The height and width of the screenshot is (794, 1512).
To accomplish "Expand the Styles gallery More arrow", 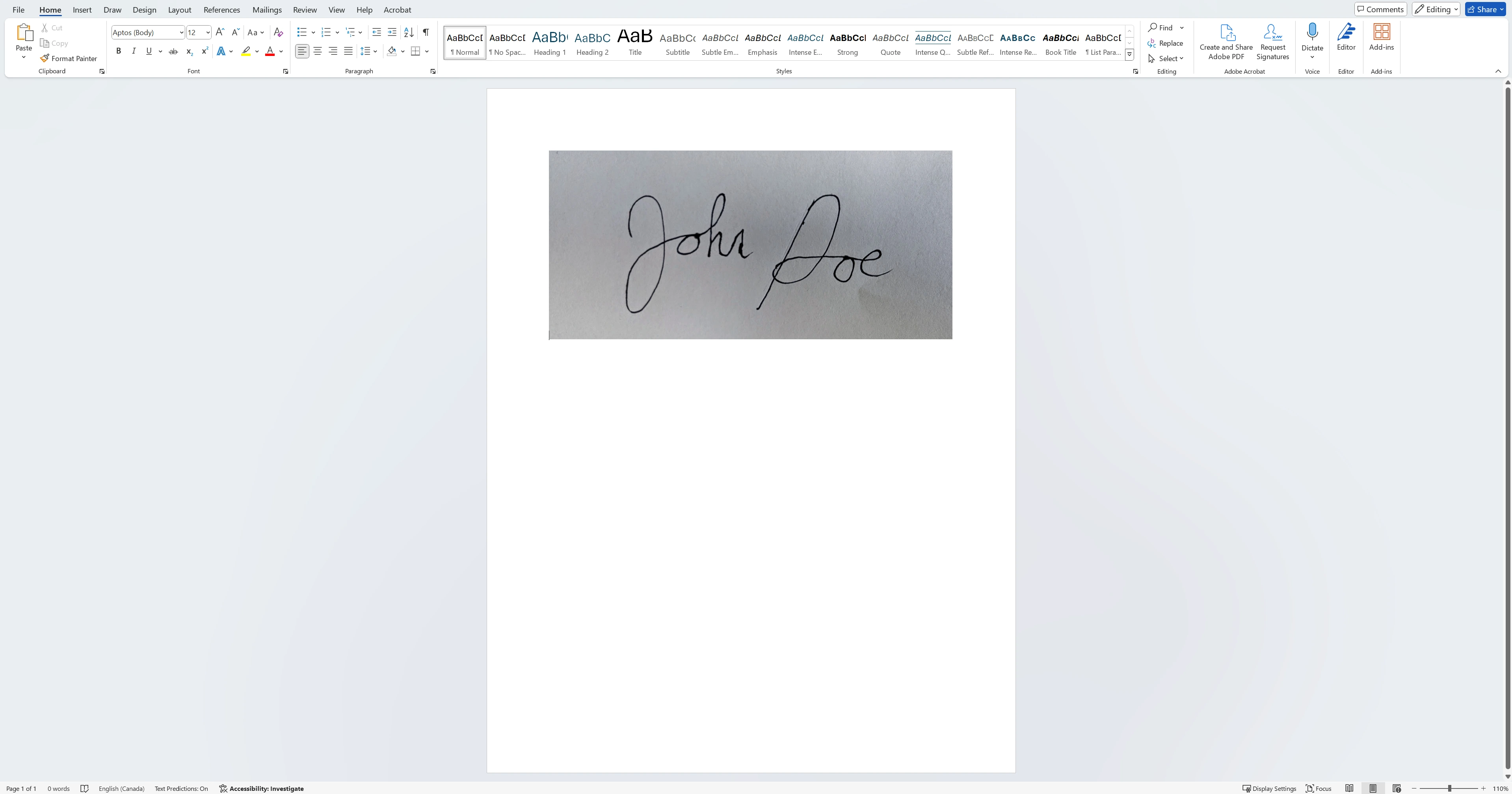I will click(1129, 55).
